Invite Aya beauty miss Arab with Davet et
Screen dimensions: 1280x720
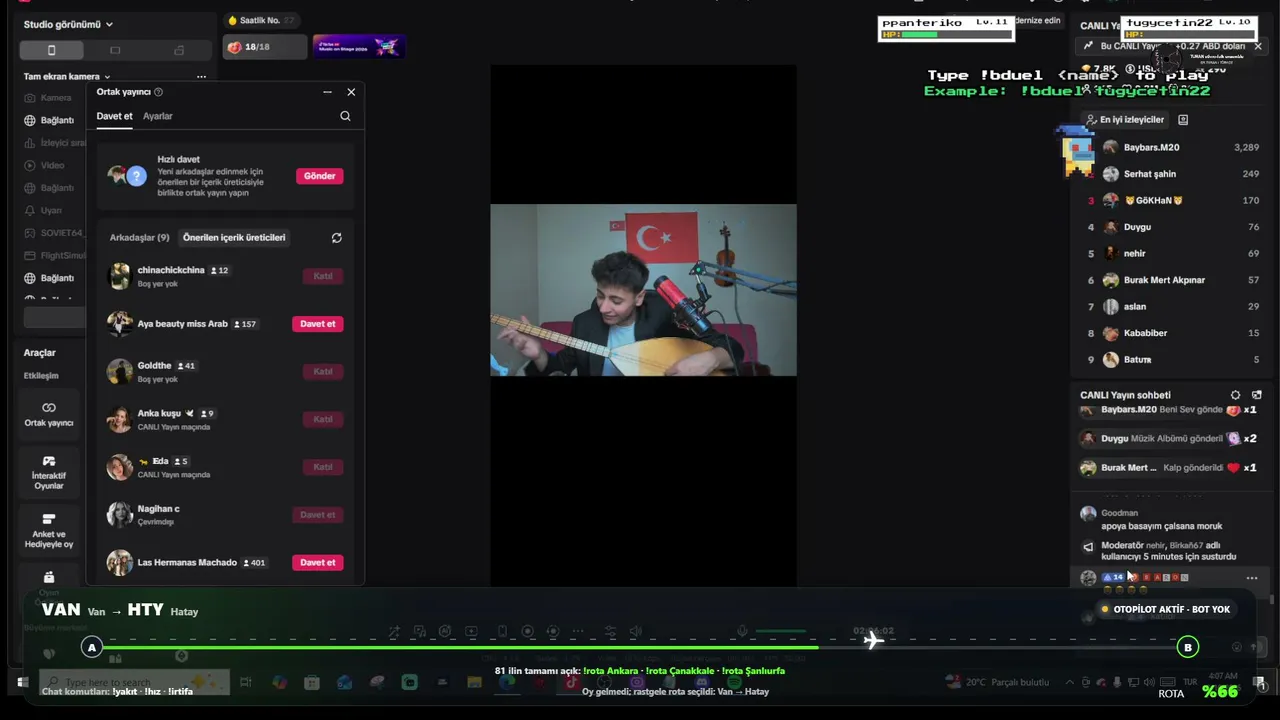318,324
